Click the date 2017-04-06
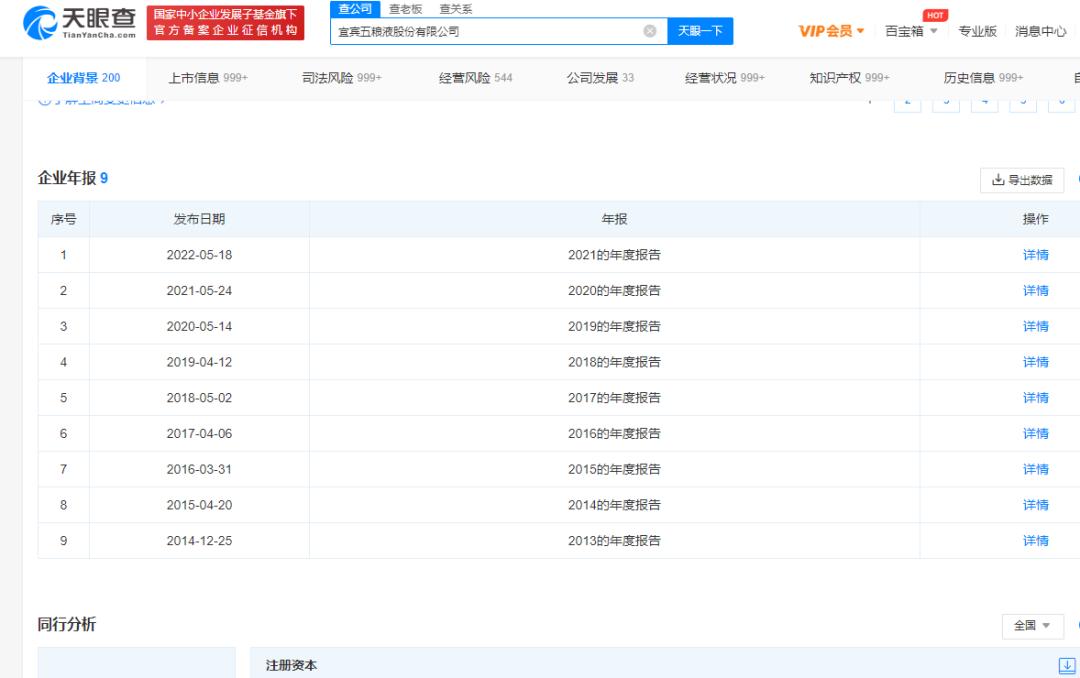 tap(199, 433)
